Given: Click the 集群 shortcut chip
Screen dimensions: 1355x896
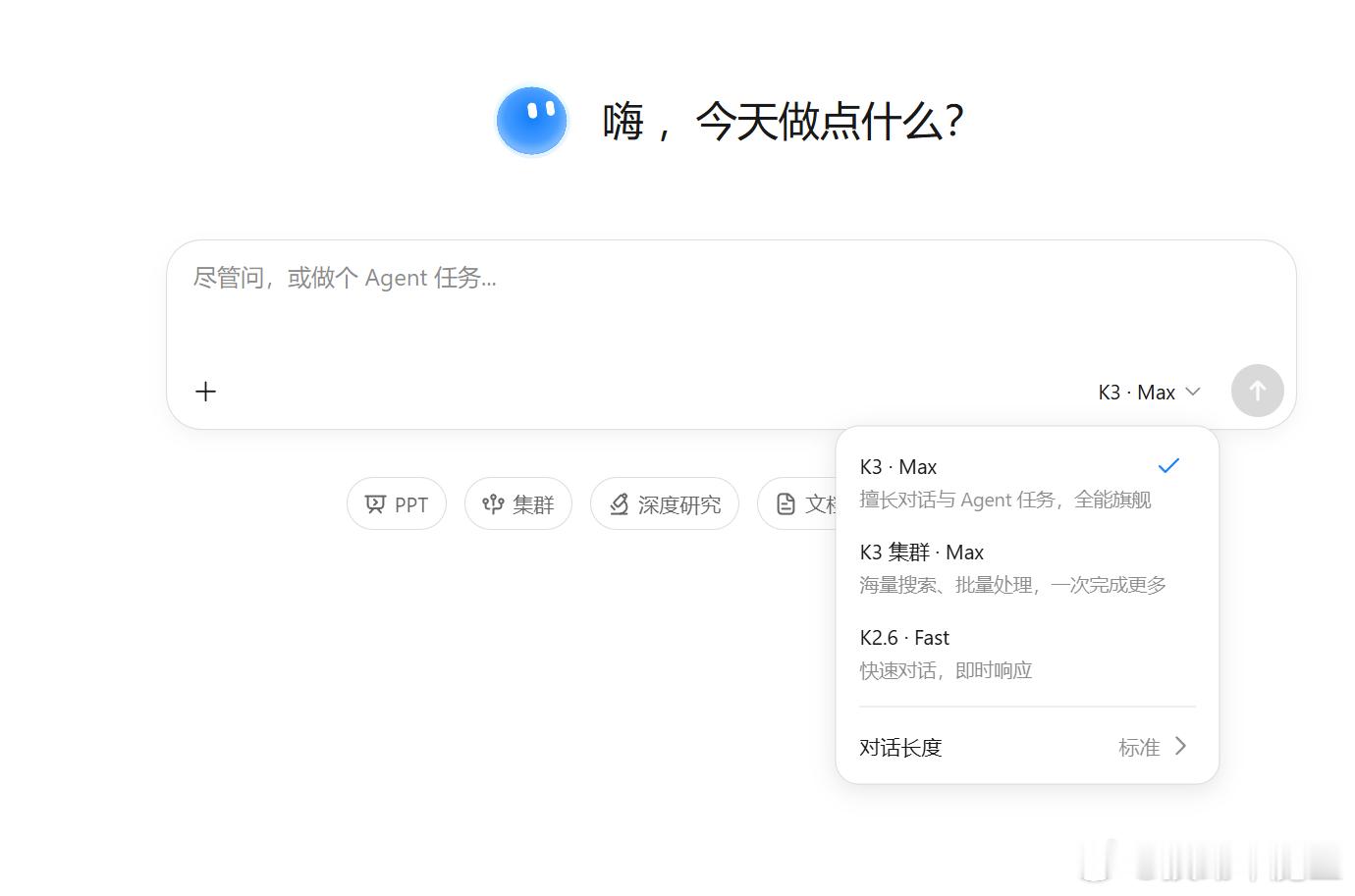Looking at the screenshot, I should pyautogui.click(x=518, y=503).
